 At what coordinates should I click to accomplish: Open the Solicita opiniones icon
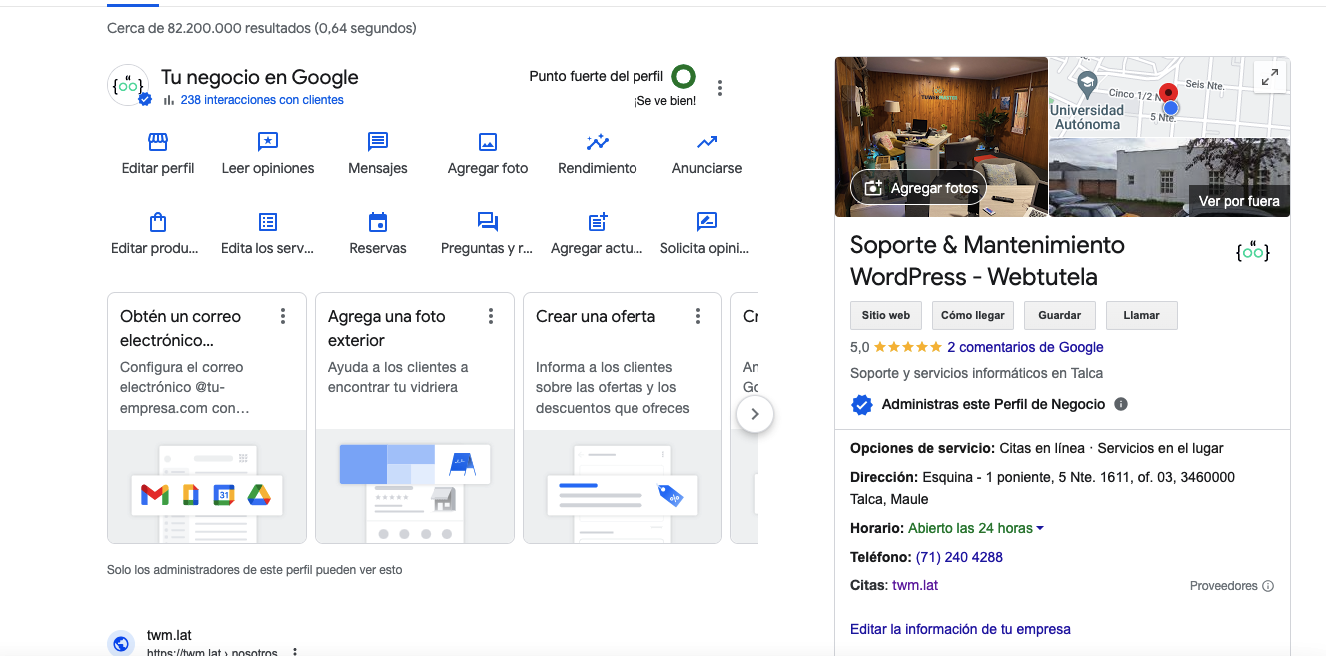pyautogui.click(x=705, y=222)
